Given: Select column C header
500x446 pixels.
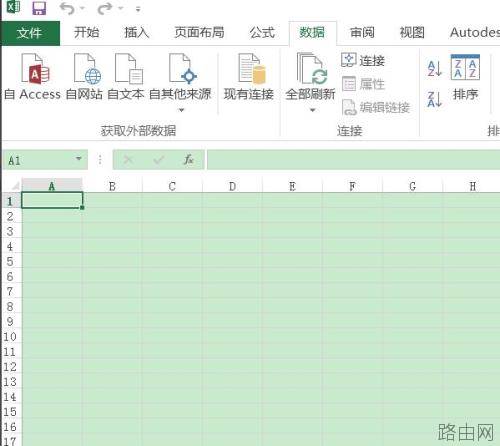Looking at the screenshot, I should click(172, 186).
